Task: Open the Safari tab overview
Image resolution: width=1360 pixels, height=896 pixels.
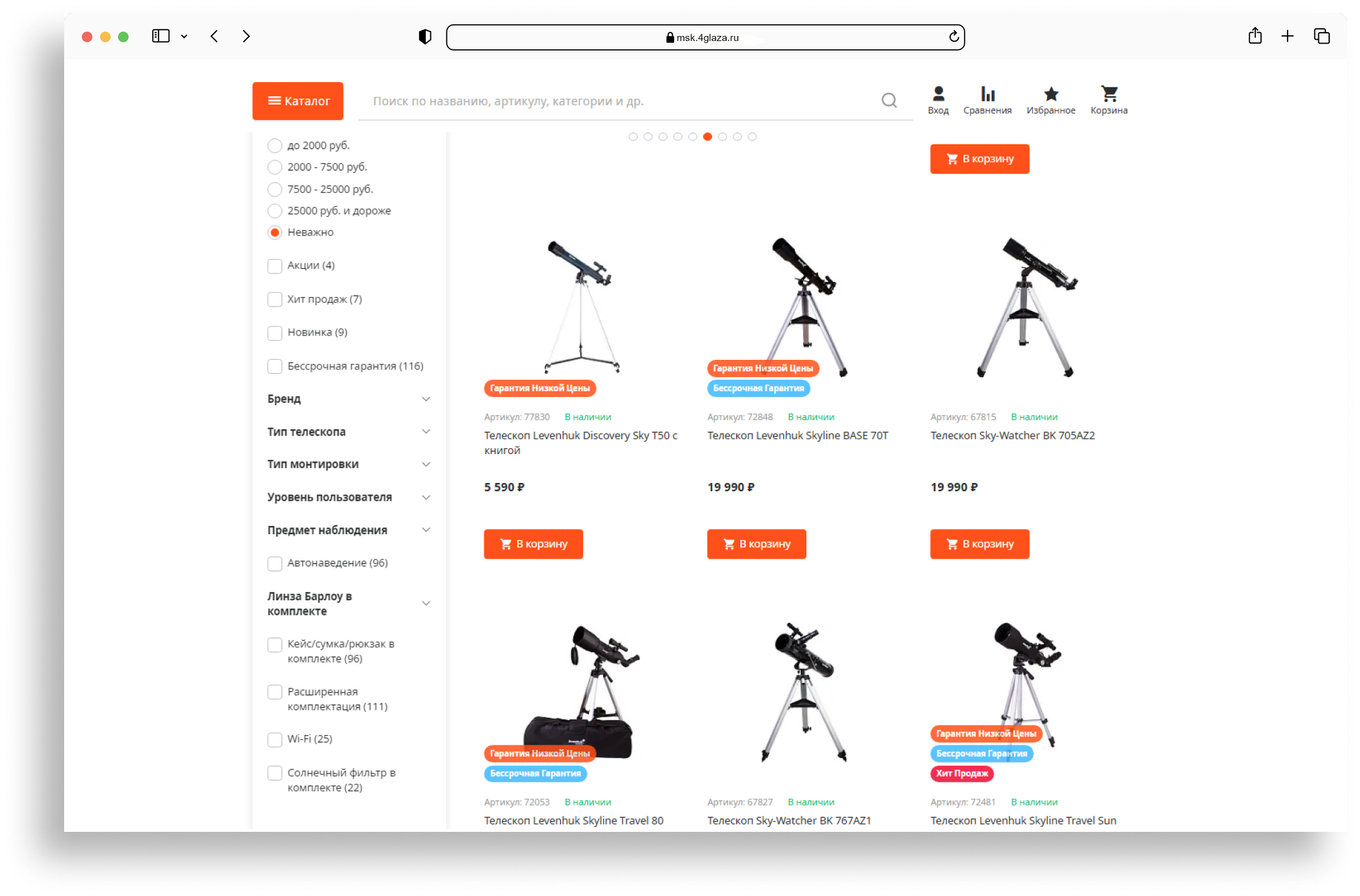Action: pyautogui.click(x=1322, y=36)
